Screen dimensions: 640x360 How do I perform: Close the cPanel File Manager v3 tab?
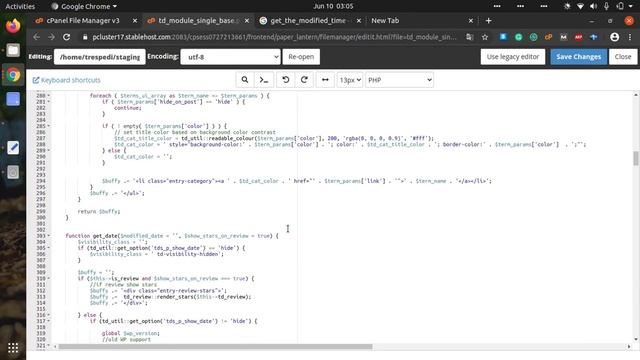pos(135,20)
